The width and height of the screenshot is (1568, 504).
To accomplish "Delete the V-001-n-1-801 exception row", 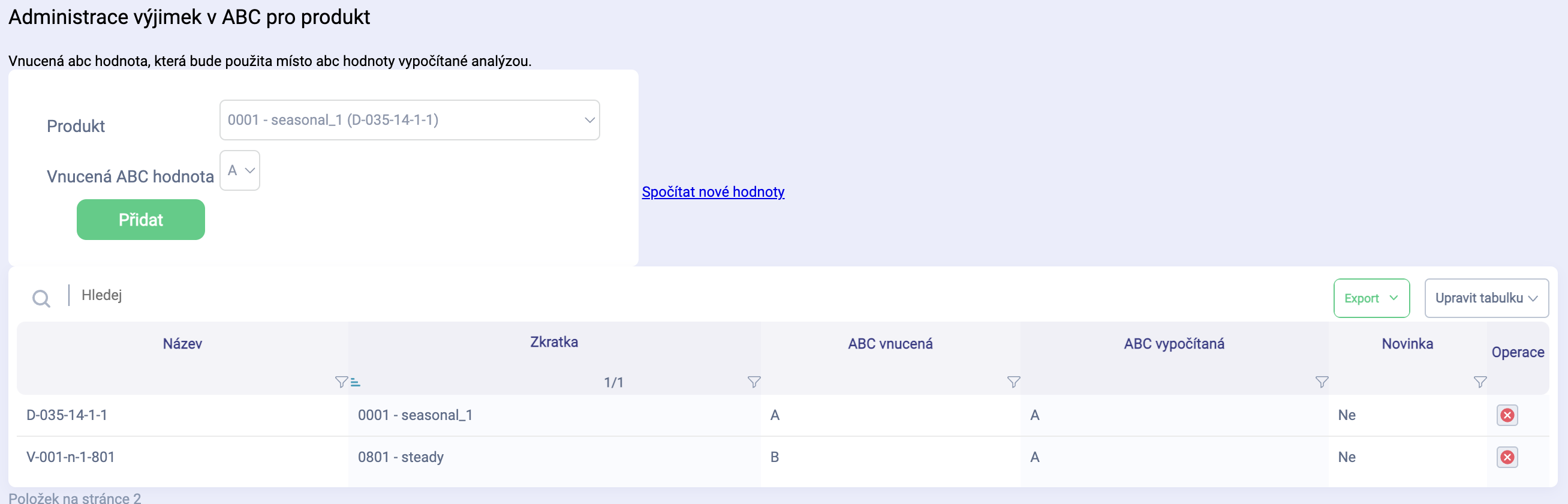I will 1506,458.
